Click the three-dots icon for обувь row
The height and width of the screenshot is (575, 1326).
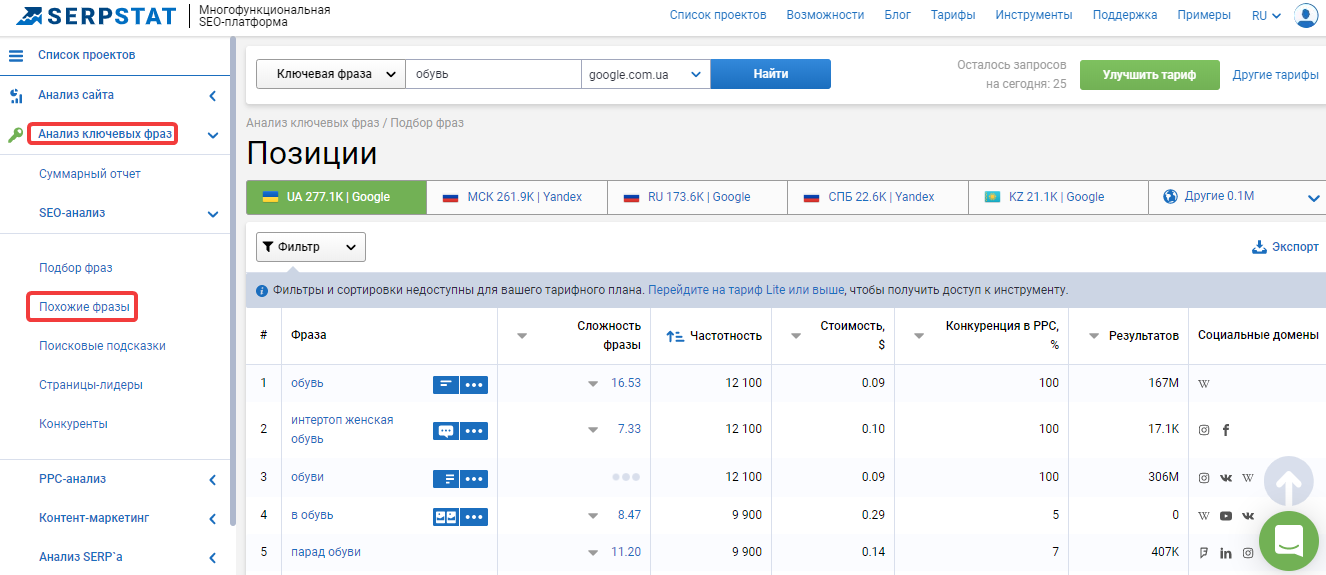[474, 384]
